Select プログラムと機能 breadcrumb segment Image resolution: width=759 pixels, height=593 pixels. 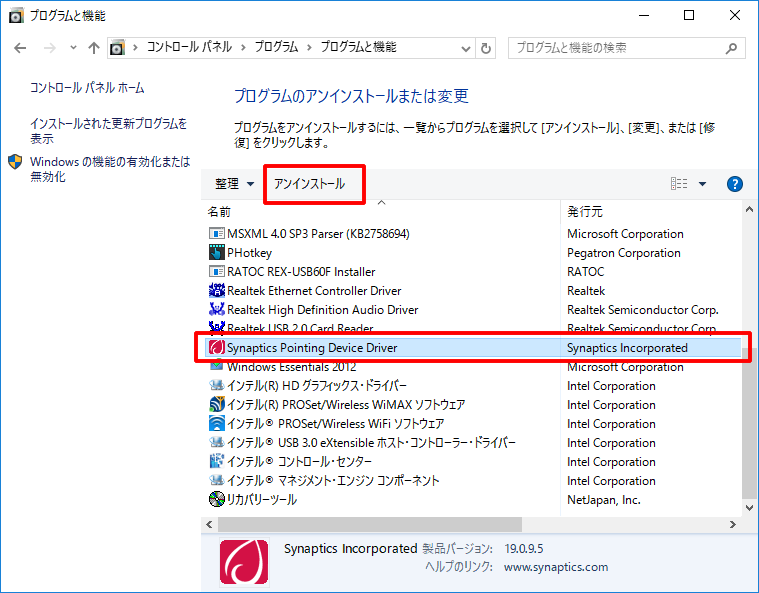[x=359, y=47]
